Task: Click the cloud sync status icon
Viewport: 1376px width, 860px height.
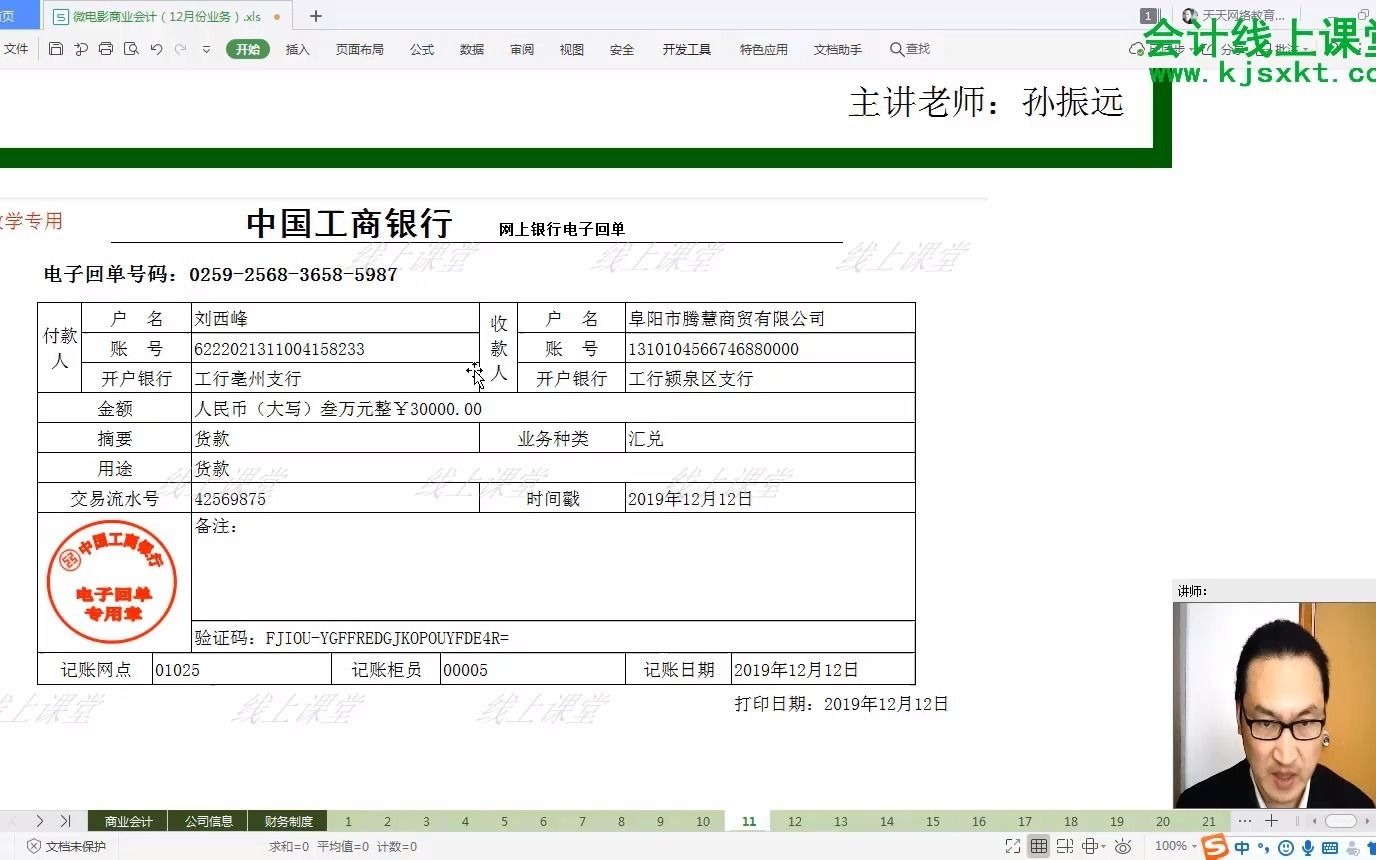Action: click(1137, 49)
